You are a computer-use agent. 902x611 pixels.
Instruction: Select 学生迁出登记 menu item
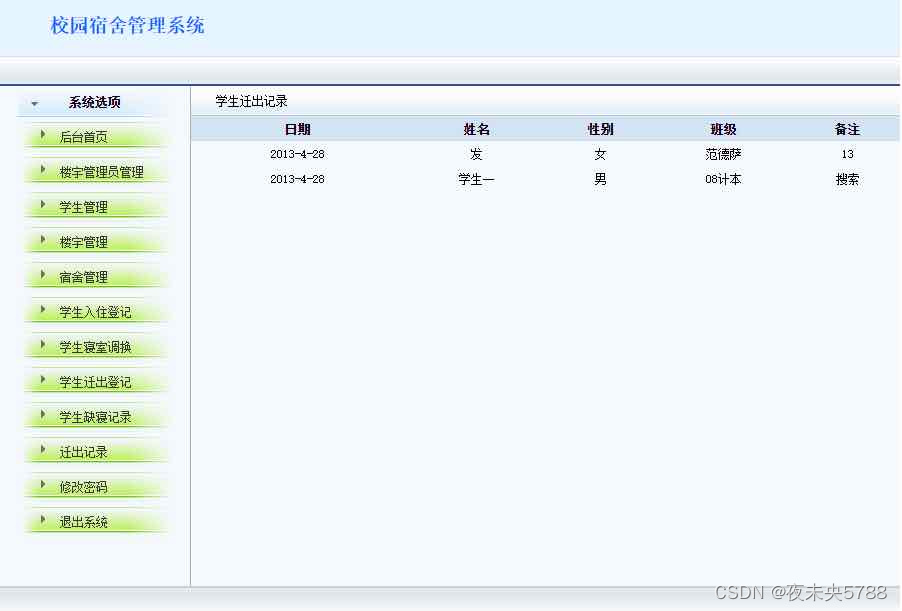pos(95,383)
